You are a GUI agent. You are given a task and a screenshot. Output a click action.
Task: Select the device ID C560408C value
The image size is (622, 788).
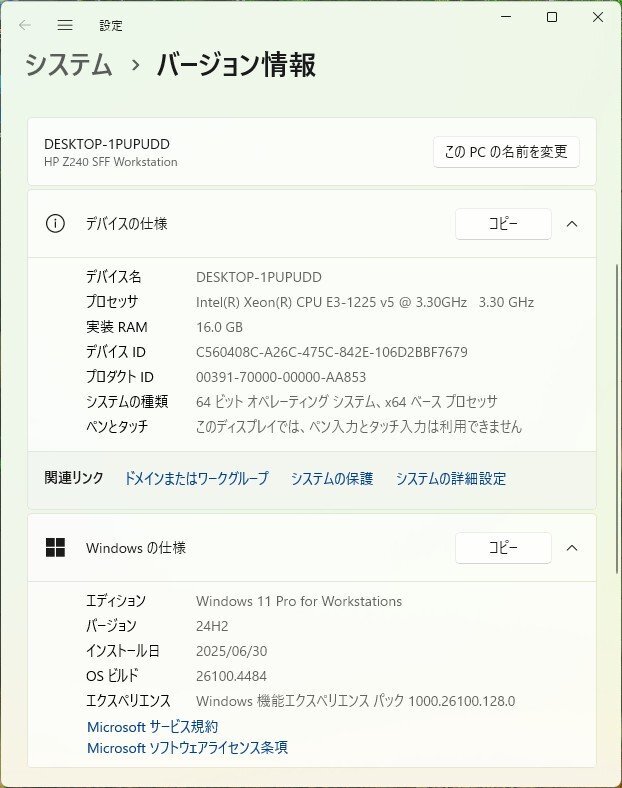coord(332,352)
